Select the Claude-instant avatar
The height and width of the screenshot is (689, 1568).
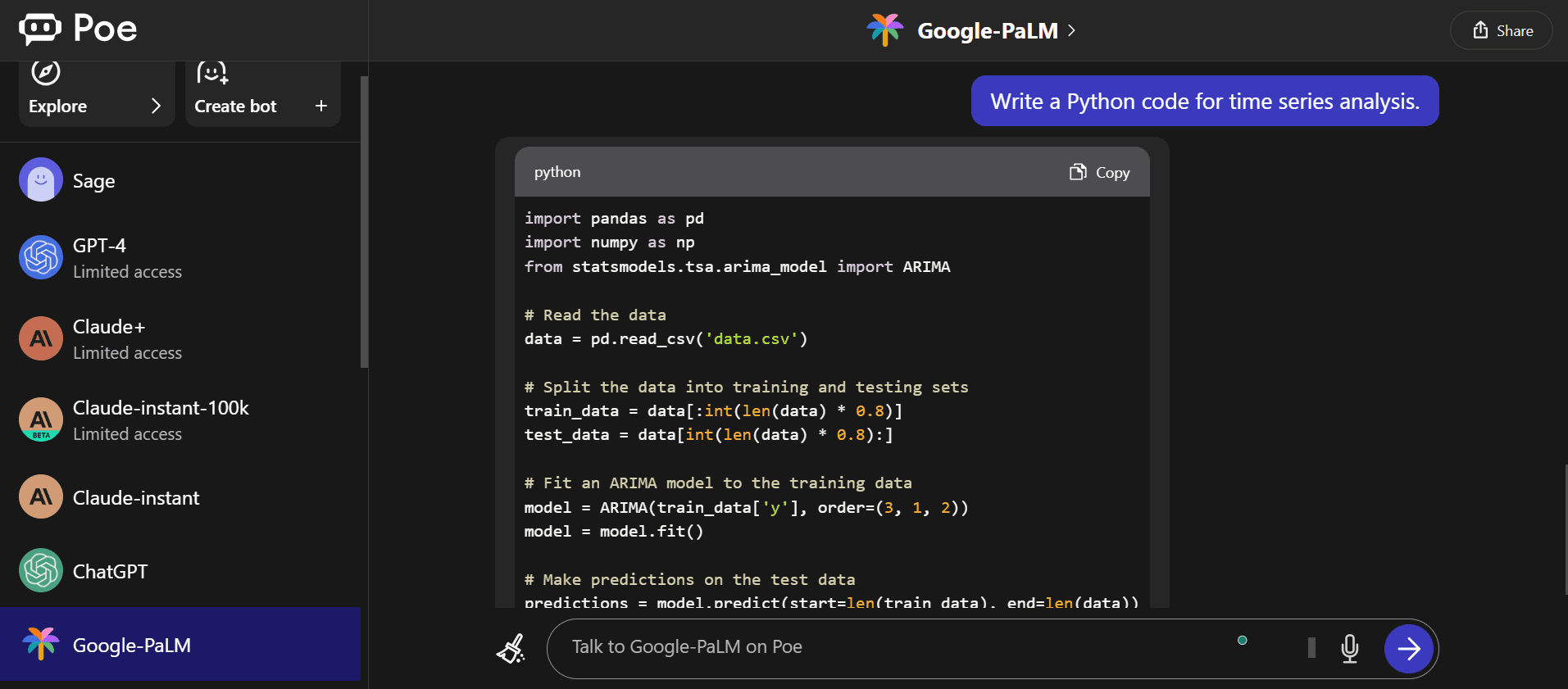(41, 496)
